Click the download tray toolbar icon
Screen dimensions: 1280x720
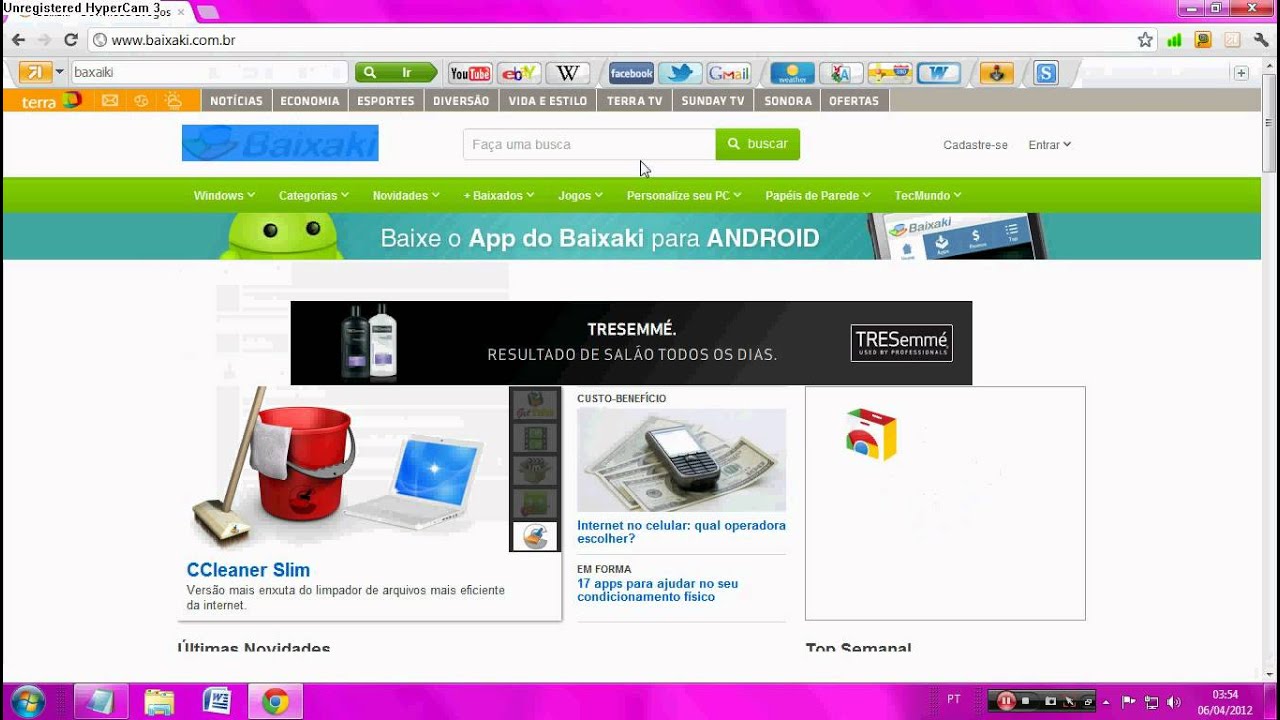click(997, 73)
